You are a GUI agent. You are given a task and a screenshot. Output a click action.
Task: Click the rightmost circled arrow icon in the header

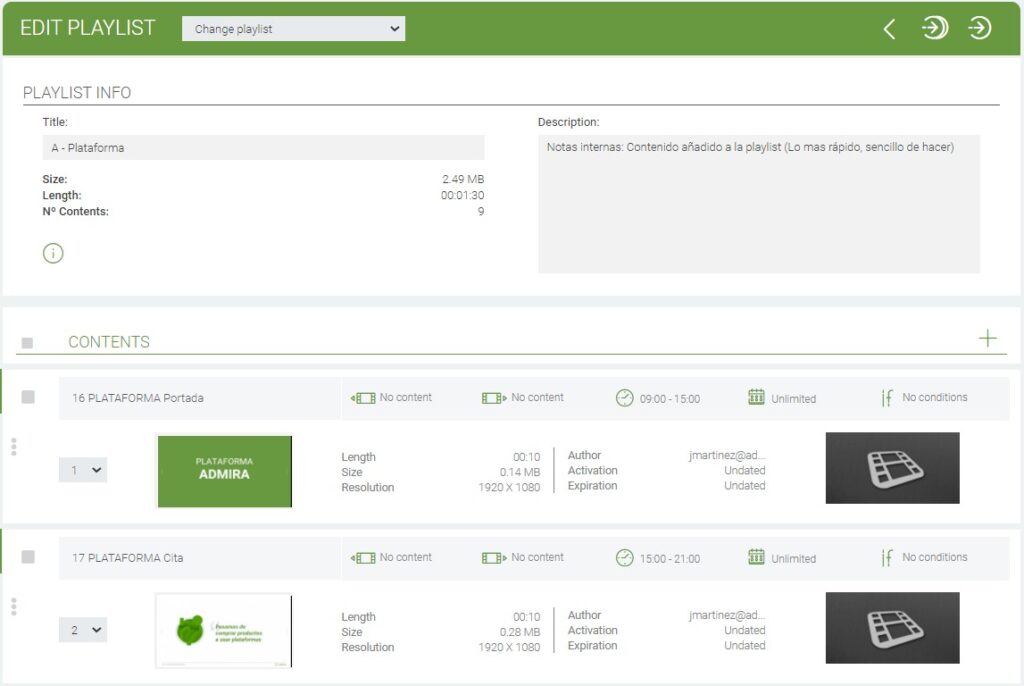pyautogui.click(x=980, y=28)
